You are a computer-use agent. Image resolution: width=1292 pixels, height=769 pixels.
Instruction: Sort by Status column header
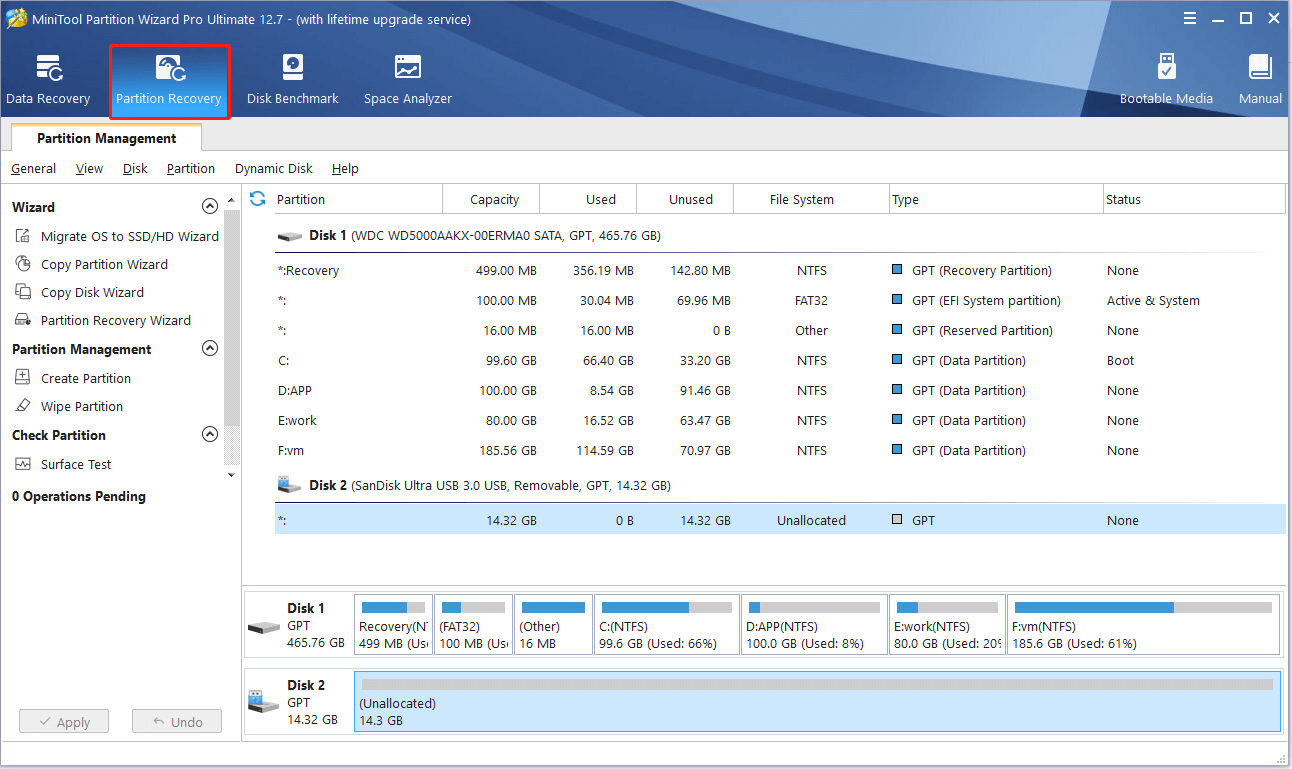[1194, 199]
